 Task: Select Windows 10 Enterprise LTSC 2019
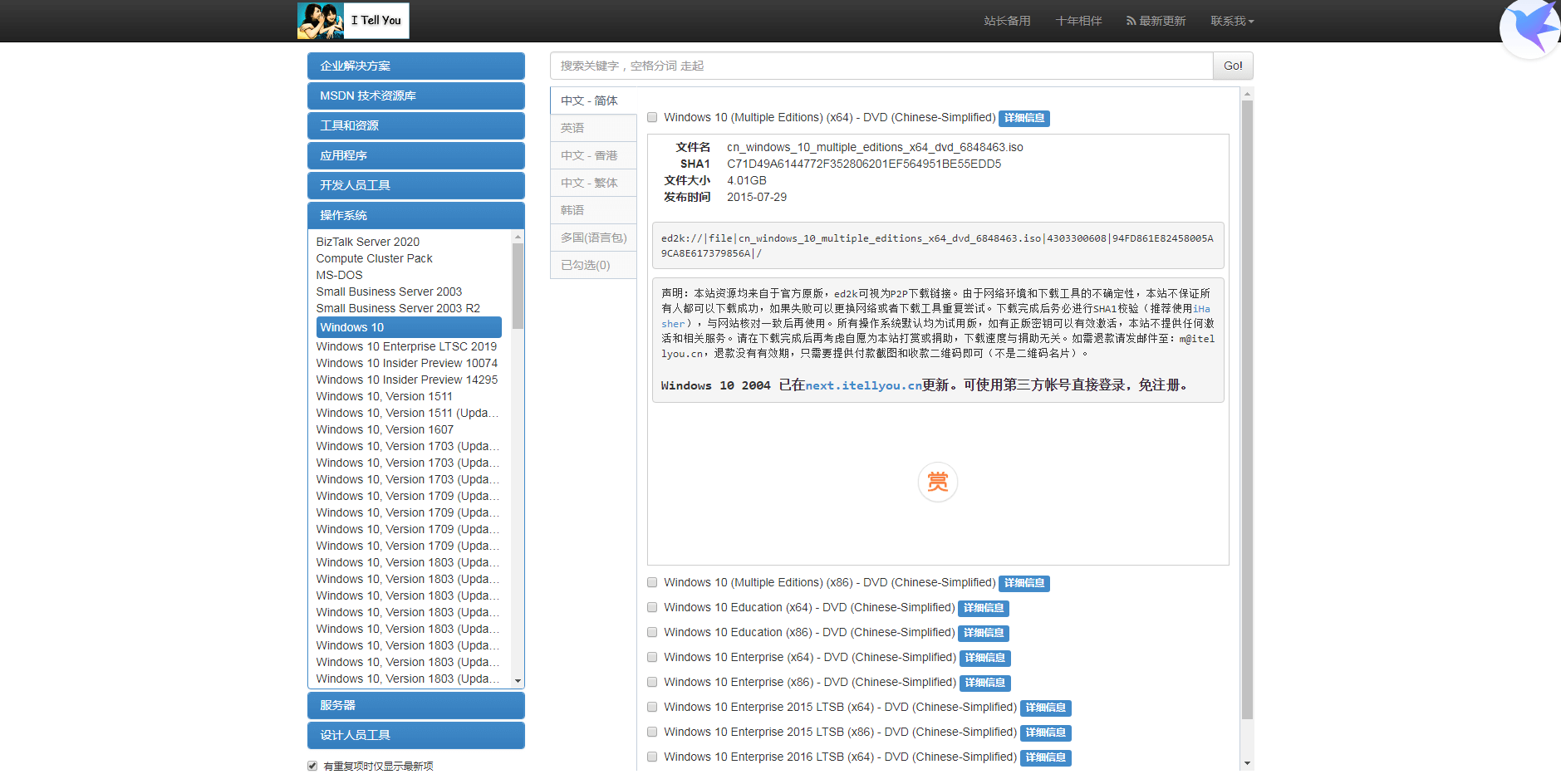406,346
